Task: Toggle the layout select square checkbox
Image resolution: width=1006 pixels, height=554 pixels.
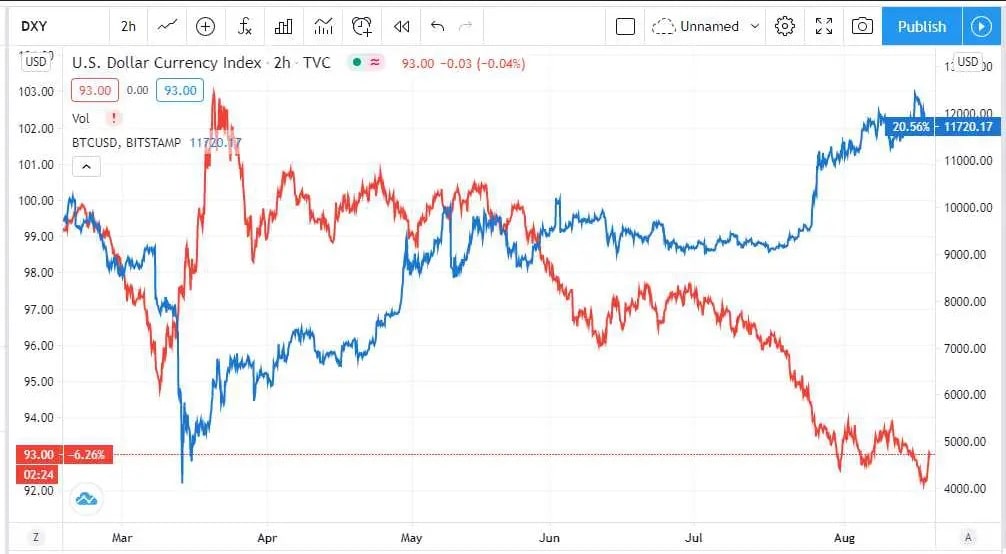Action: point(625,26)
